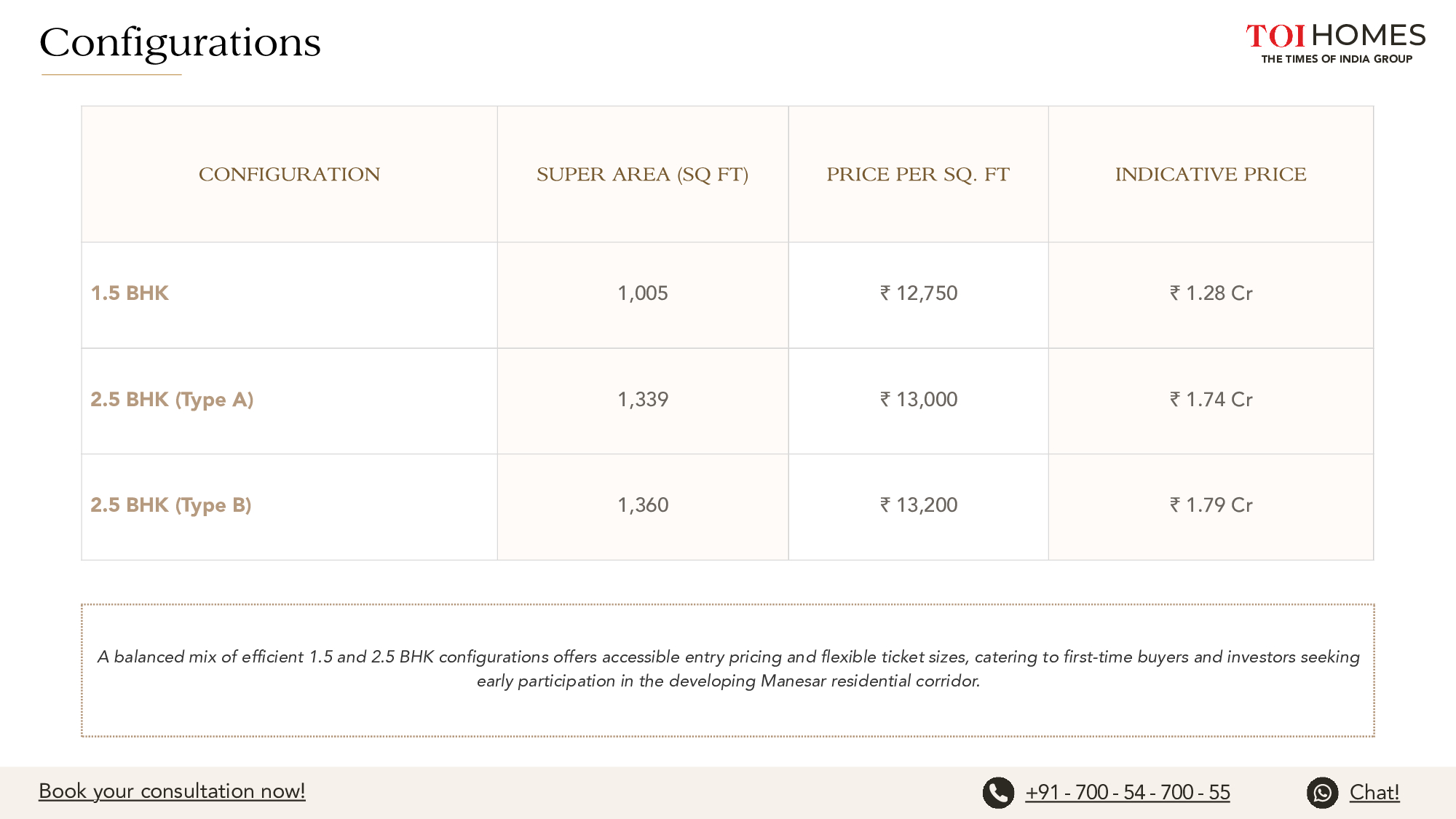This screenshot has width=1456, height=819.
Task: Open the Book your consultation now link
Action: (x=172, y=791)
